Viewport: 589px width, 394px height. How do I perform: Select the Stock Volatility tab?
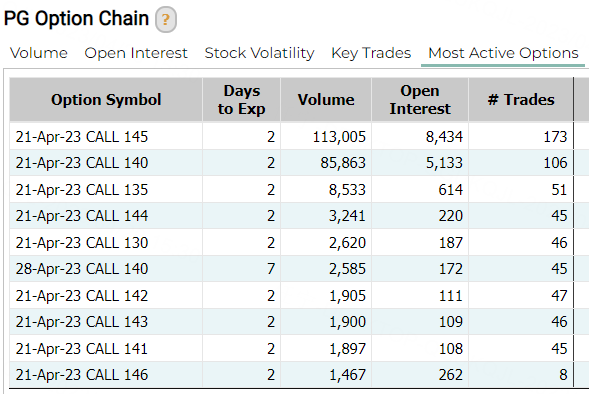259,53
